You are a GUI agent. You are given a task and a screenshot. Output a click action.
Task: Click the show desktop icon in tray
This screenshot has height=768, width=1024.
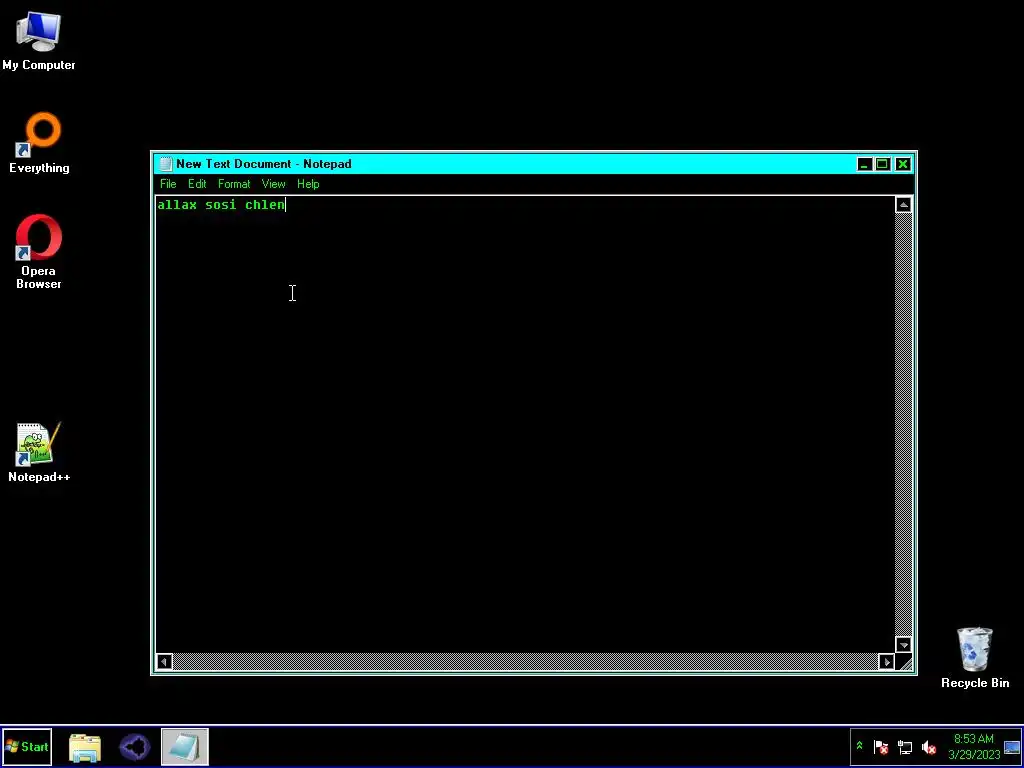click(1012, 747)
